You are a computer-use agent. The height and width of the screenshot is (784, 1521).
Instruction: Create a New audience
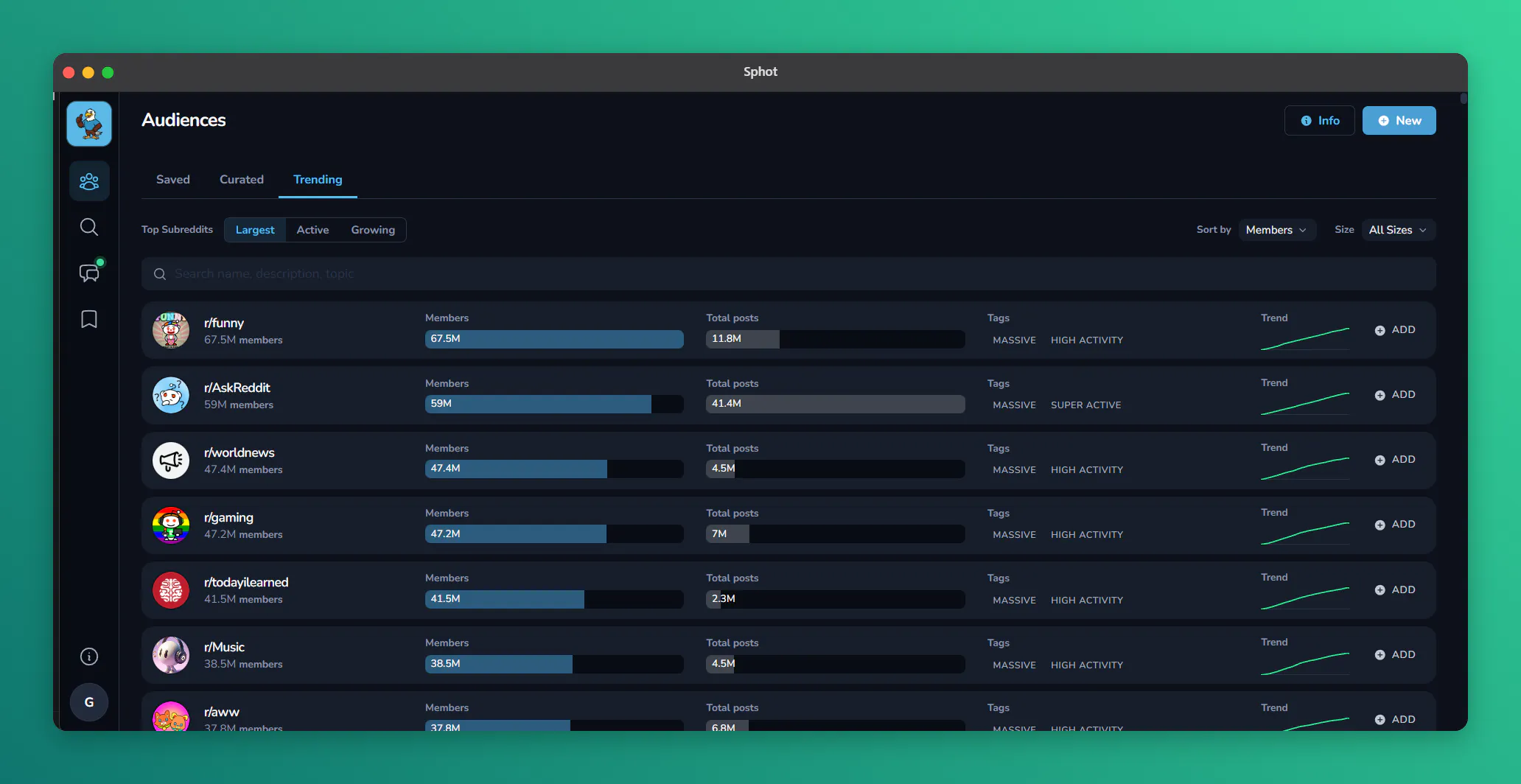coord(1399,121)
